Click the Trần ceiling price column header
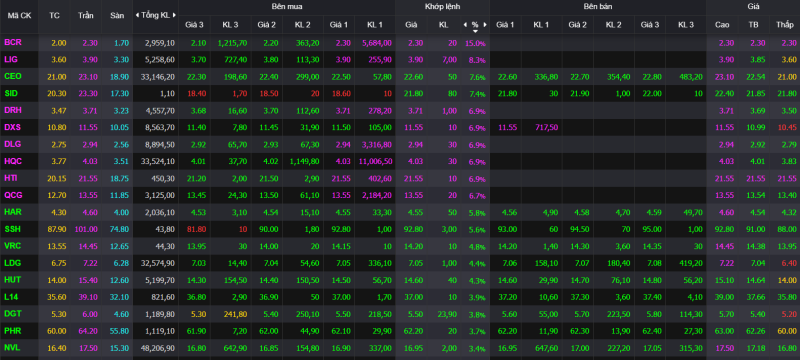Image resolution: width=800 pixels, height=360 pixels. (85, 15)
